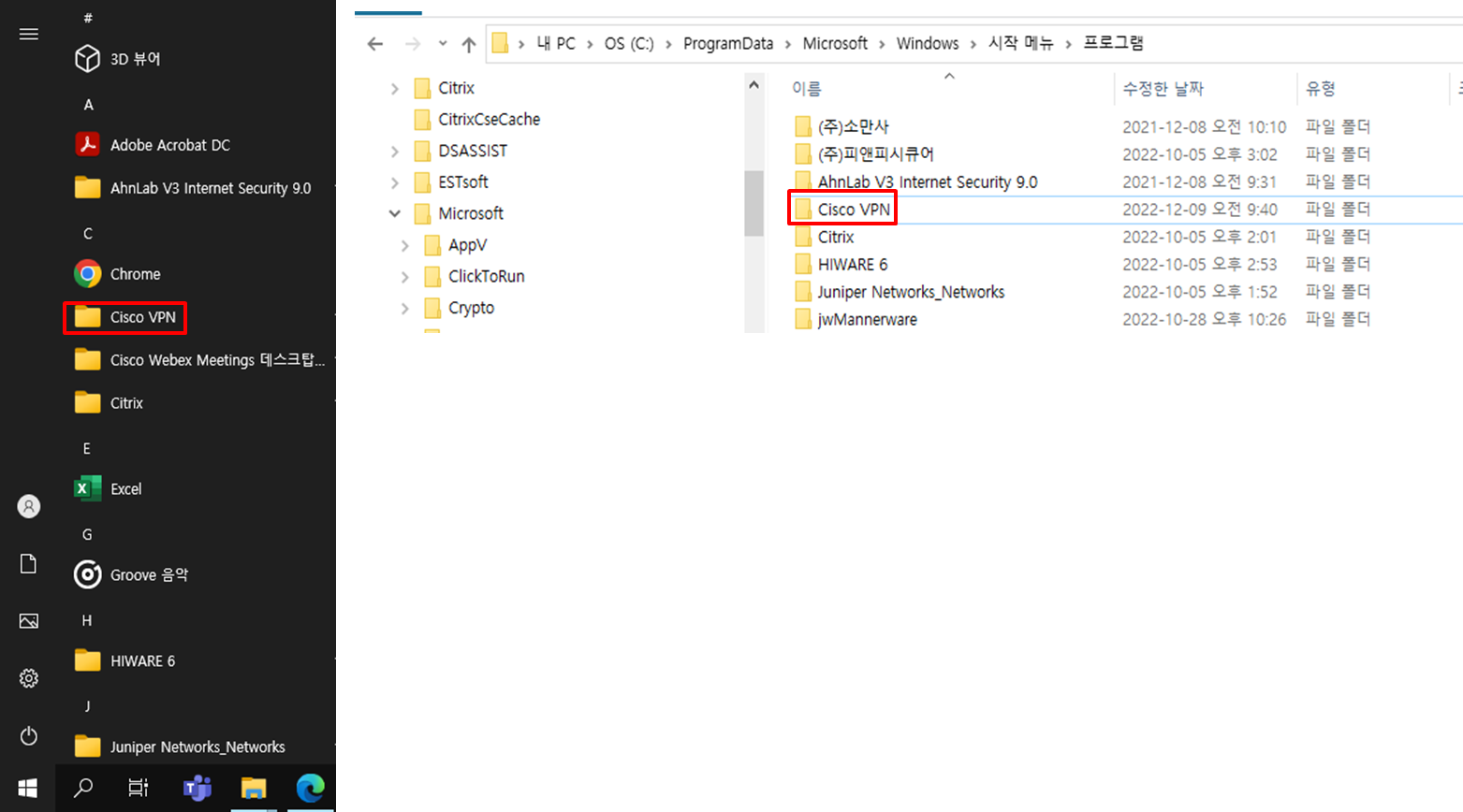Expand the Citrix tree node
The height and width of the screenshot is (812, 1463).
point(395,89)
